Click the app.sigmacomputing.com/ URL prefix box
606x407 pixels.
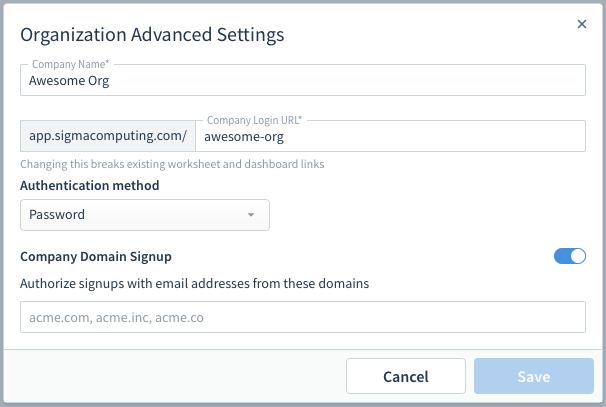[x=108, y=136]
